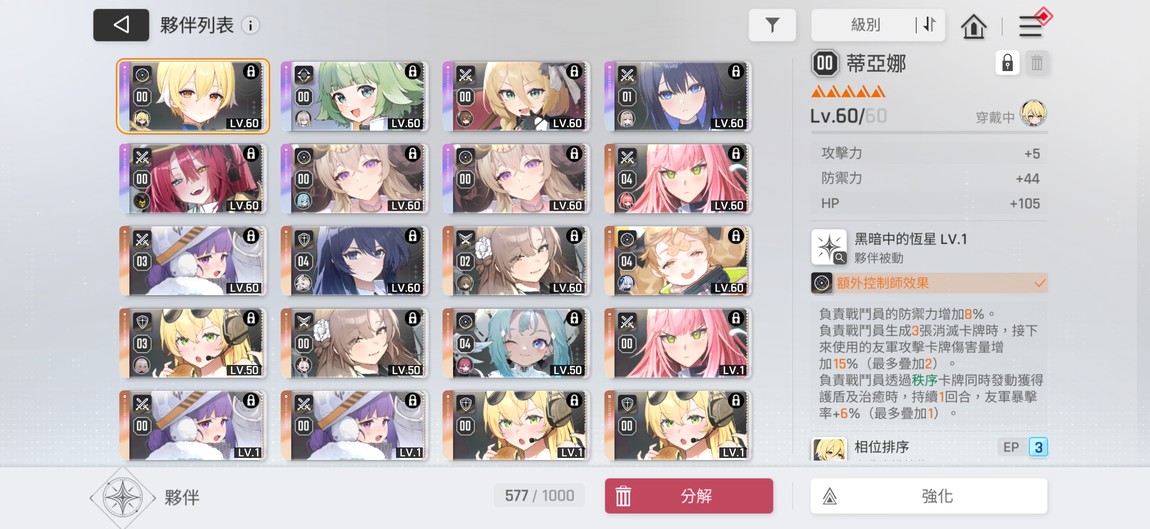The width and height of the screenshot is (1150, 529).
Task: Open the filter funnel icon
Action: tap(772, 25)
